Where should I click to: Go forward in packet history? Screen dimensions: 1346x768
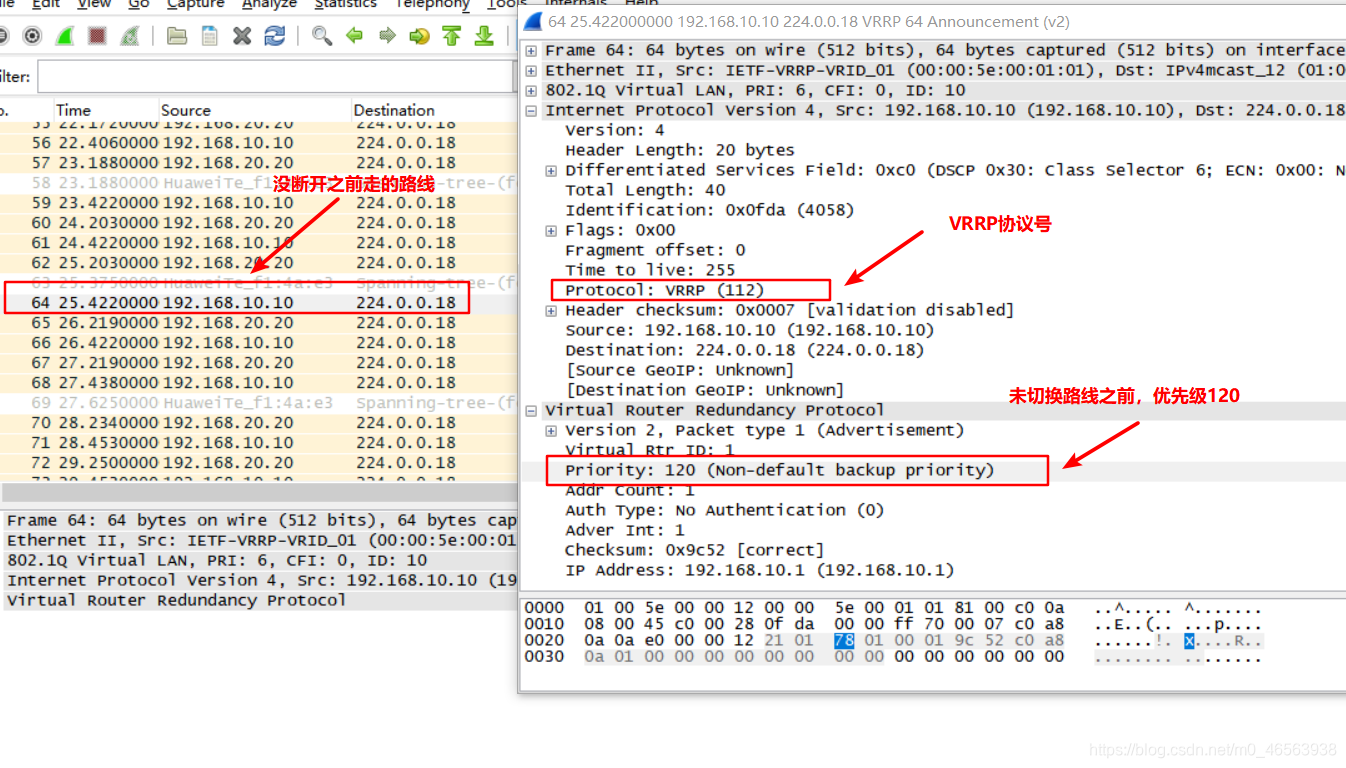tap(387, 36)
